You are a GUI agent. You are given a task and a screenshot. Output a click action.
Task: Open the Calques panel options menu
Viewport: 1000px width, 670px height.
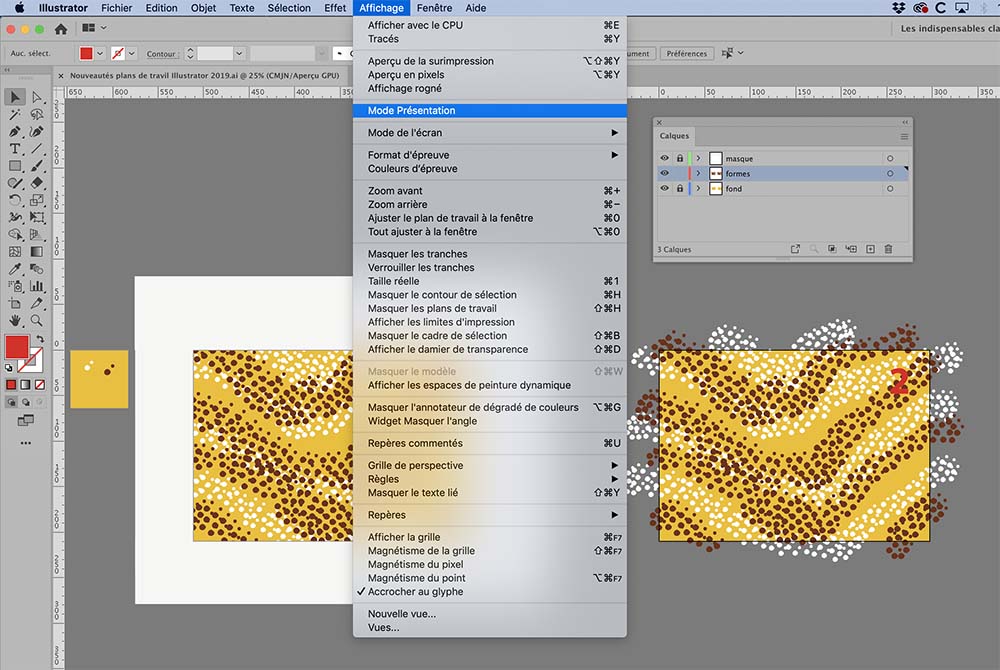tap(904, 136)
